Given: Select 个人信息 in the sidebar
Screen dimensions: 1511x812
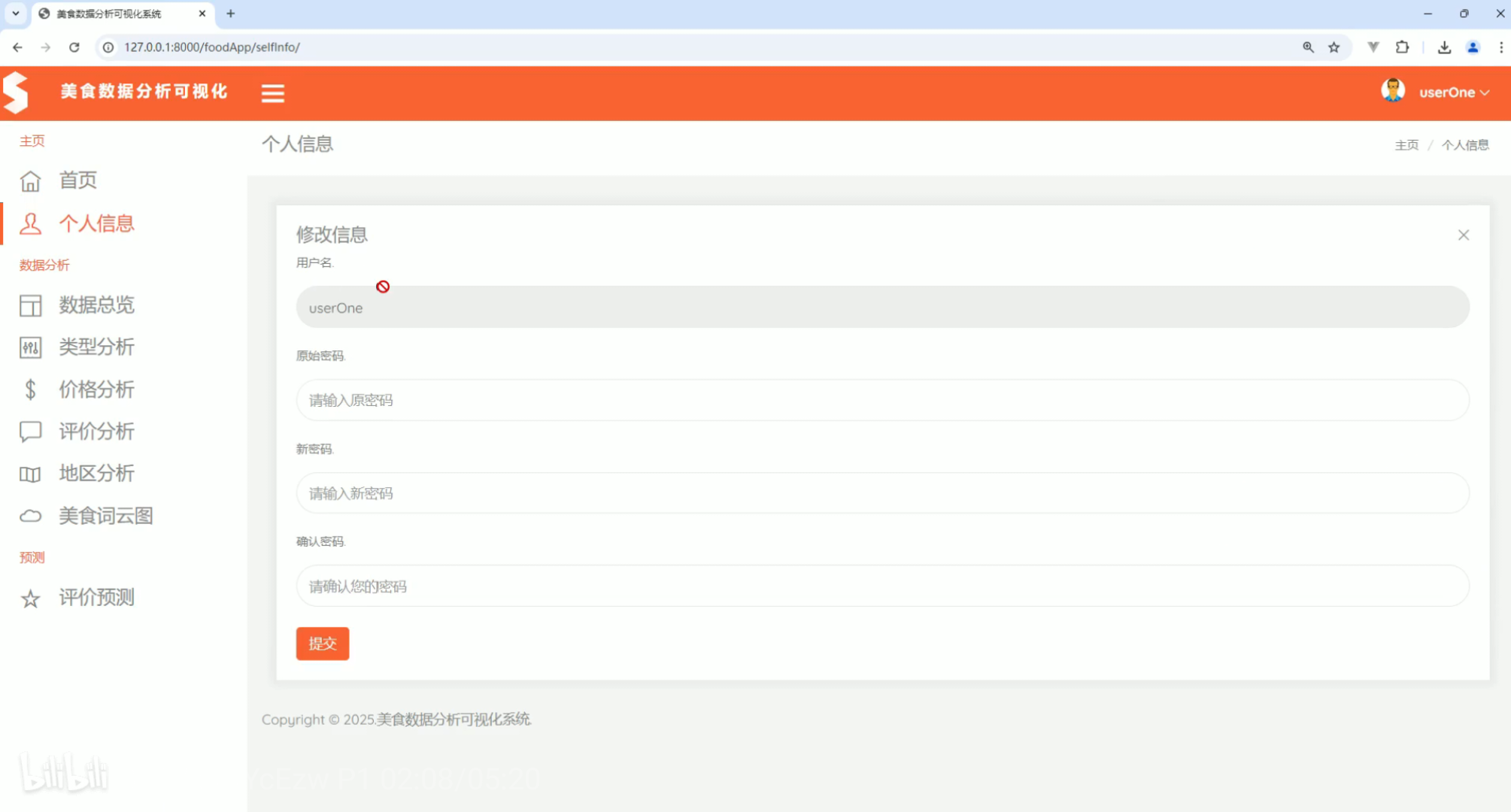Looking at the screenshot, I should [x=96, y=223].
